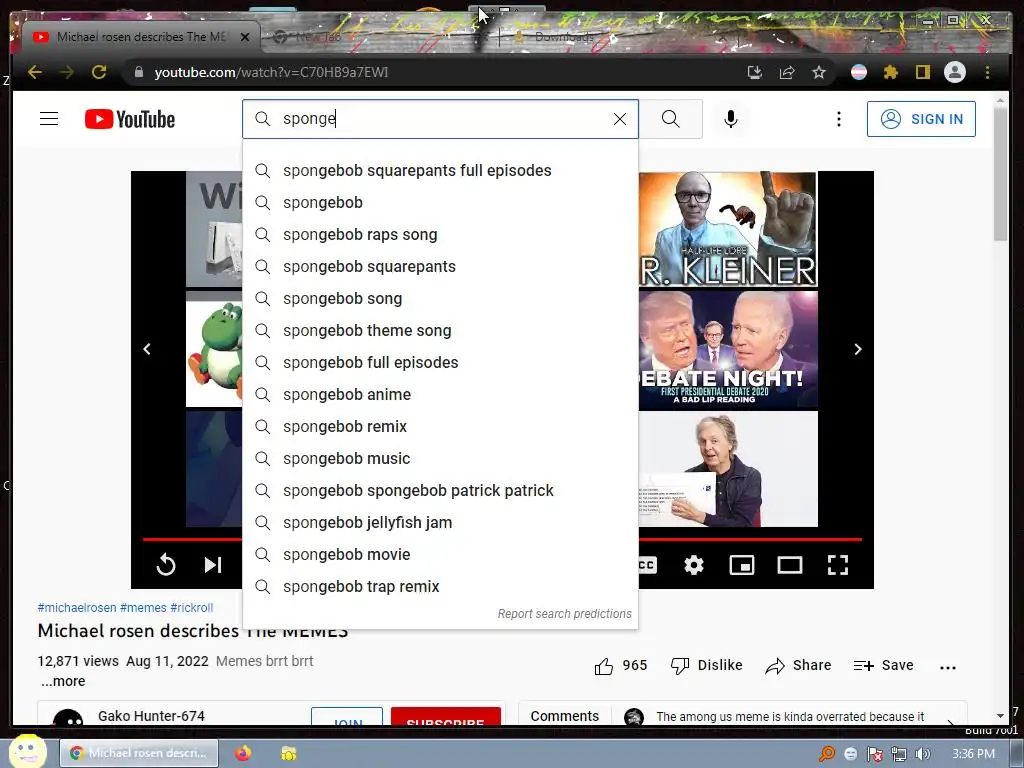Pick the 'spongebob trap remix' suggestion
Image resolution: width=1024 pixels, height=768 pixels.
pyautogui.click(x=440, y=586)
